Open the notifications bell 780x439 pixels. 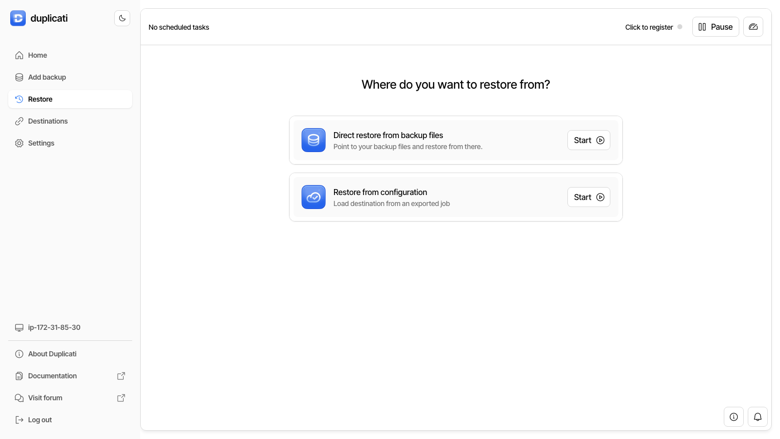[x=757, y=417]
